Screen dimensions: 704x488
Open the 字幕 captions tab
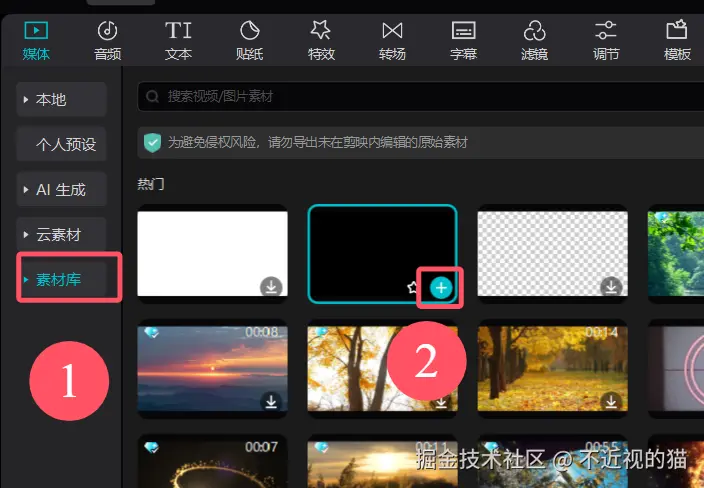point(463,41)
